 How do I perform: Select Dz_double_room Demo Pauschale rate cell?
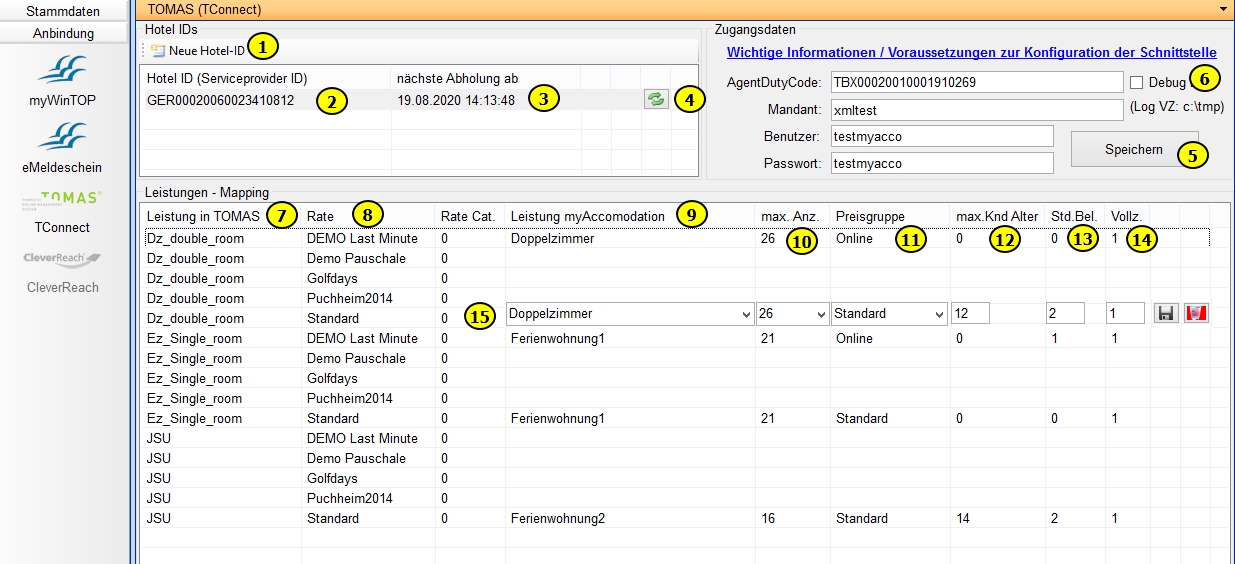356,258
